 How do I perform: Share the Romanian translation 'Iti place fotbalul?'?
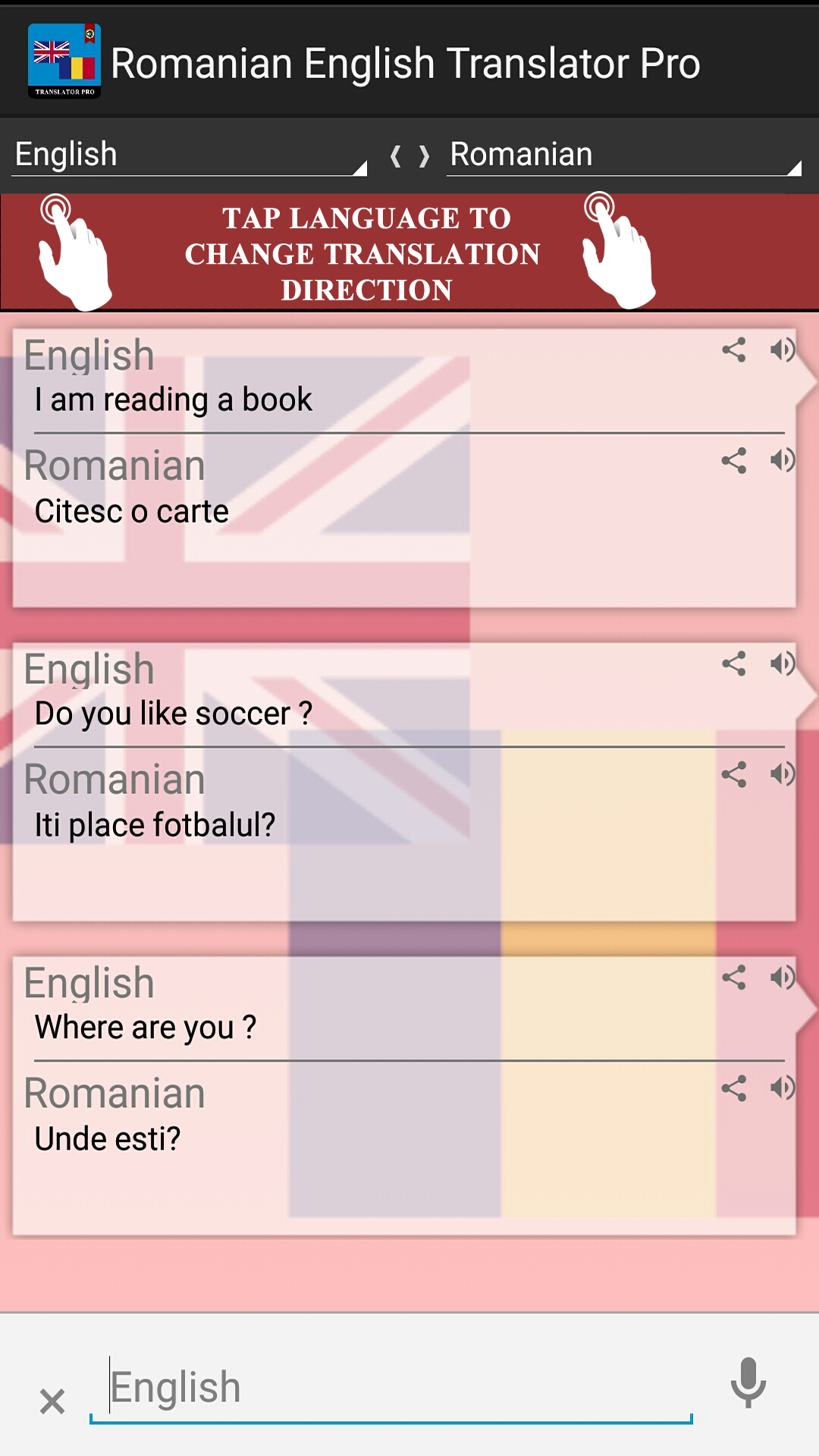[733, 774]
